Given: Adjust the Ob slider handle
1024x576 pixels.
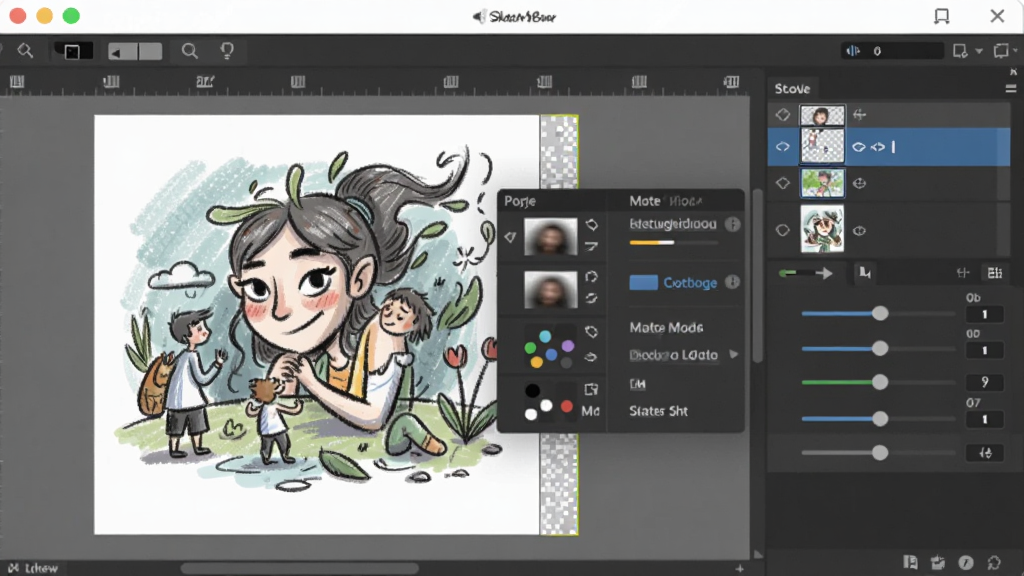Looking at the screenshot, I should pos(880,313).
